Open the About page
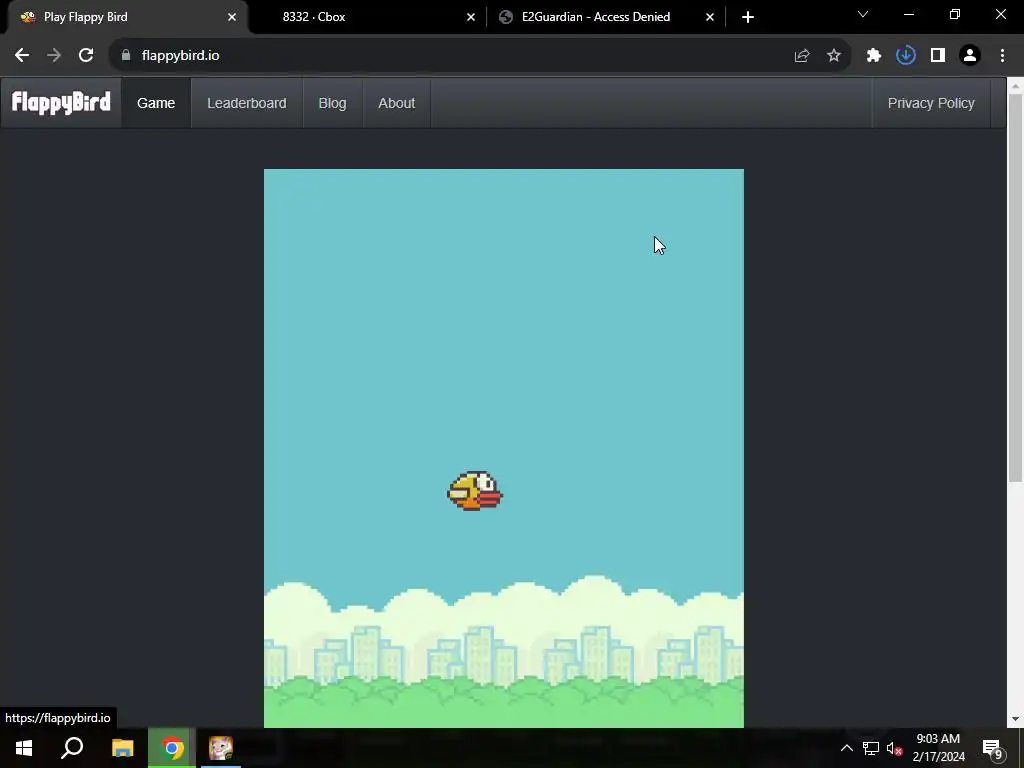Screen dimensions: 1024x768 [x=396, y=103]
